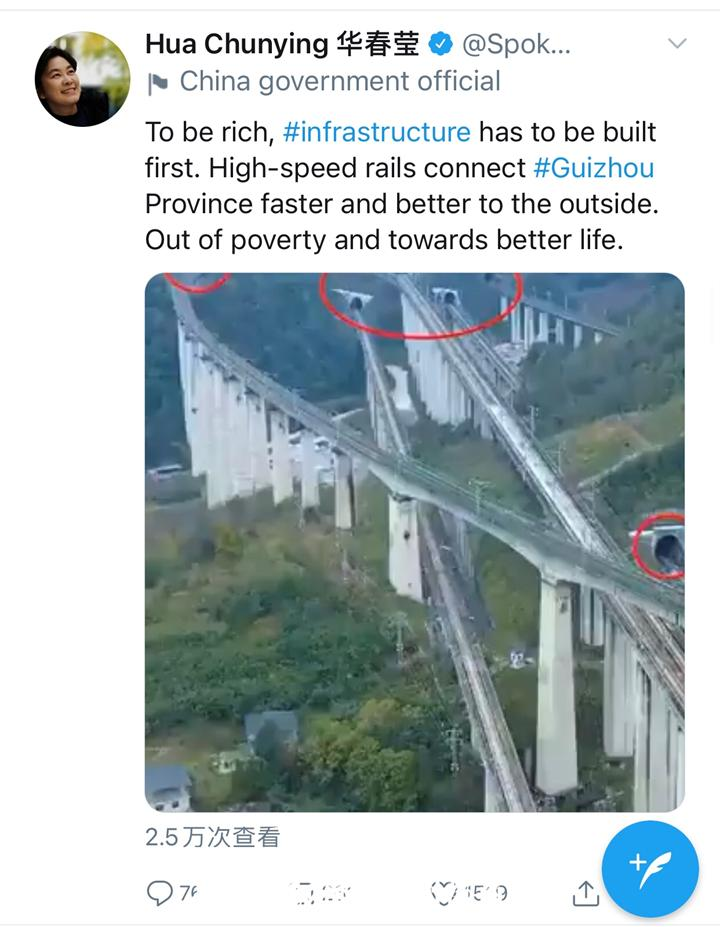720x927 pixels.
Task: Open the share icon below the tweet
Action: point(586,893)
